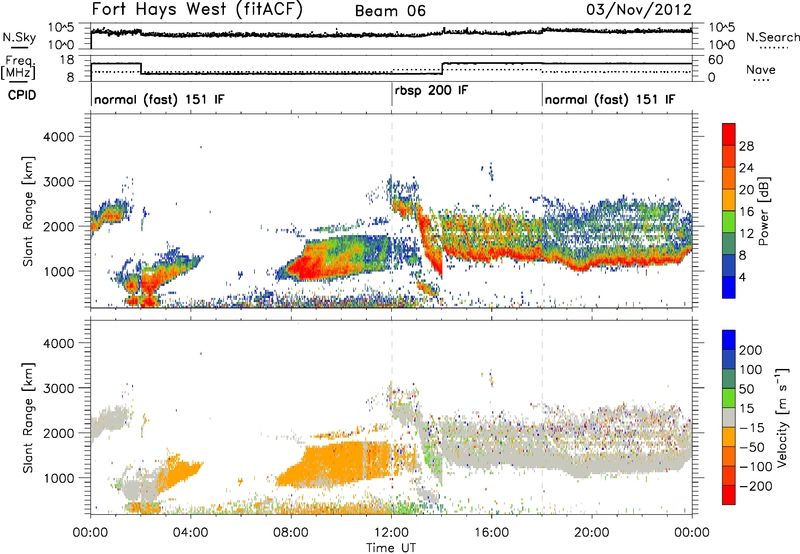This screenshot has width=800, height=554.
Task: Click the "2000" range tick in the velocity panel
Action: tap(58, 433)
